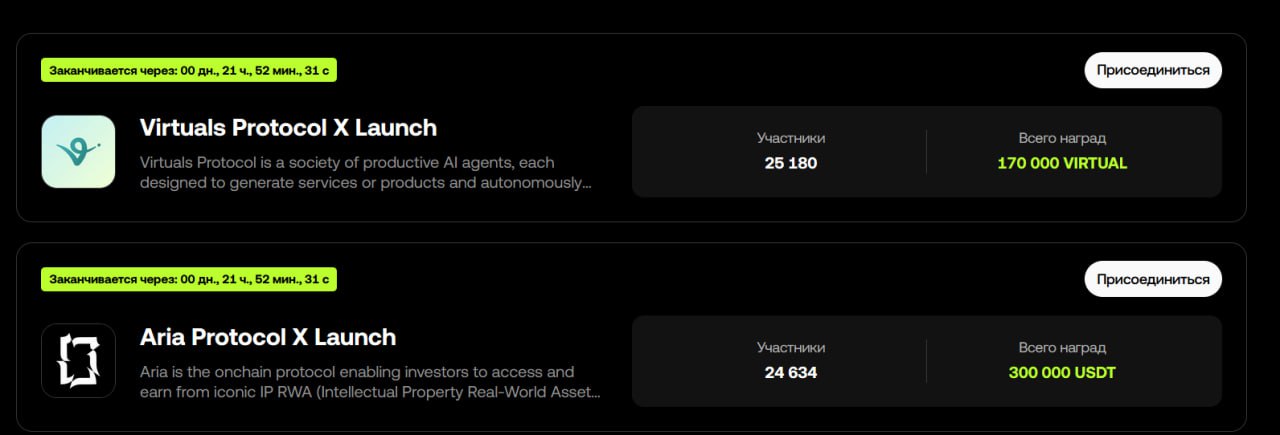
Task: Open the Aria Protocol X Launch title
Action: coord(268,337)
